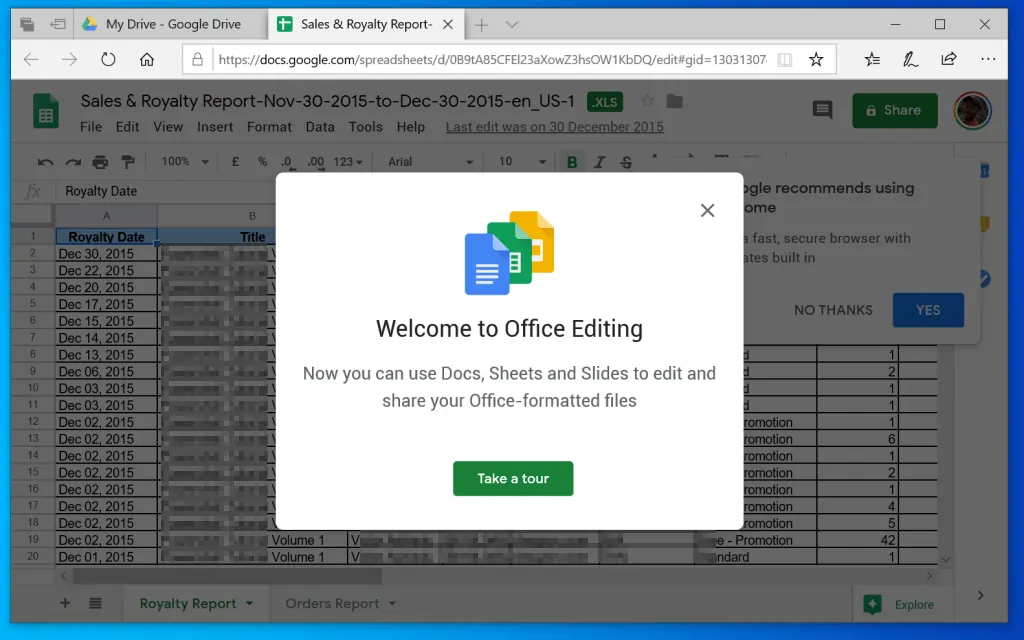Toggle italic formatting
This screenshot has height=640, width=1024.
tap(598, 161)
